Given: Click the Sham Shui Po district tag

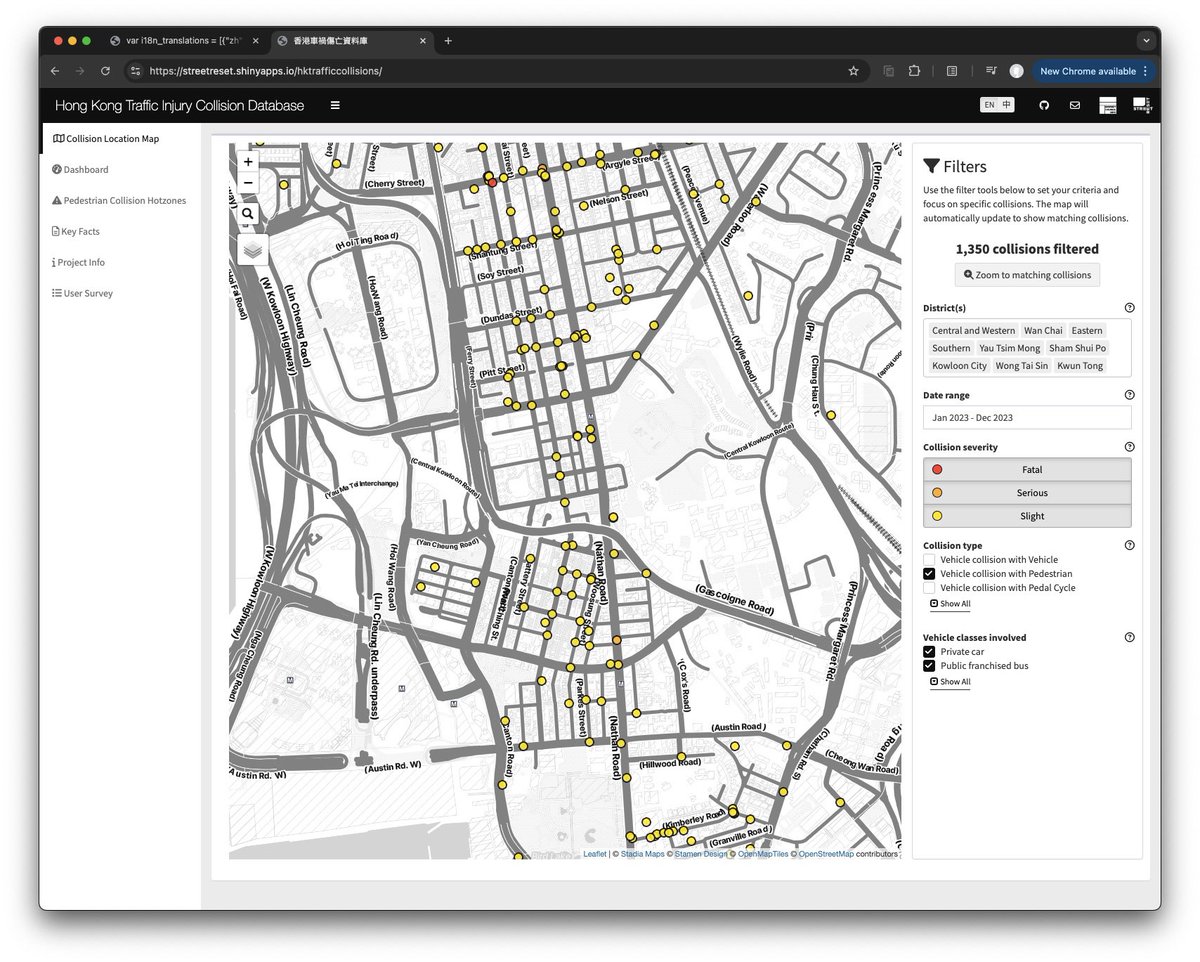Looking at the screenshot, I should click(x=1077, y=348).
